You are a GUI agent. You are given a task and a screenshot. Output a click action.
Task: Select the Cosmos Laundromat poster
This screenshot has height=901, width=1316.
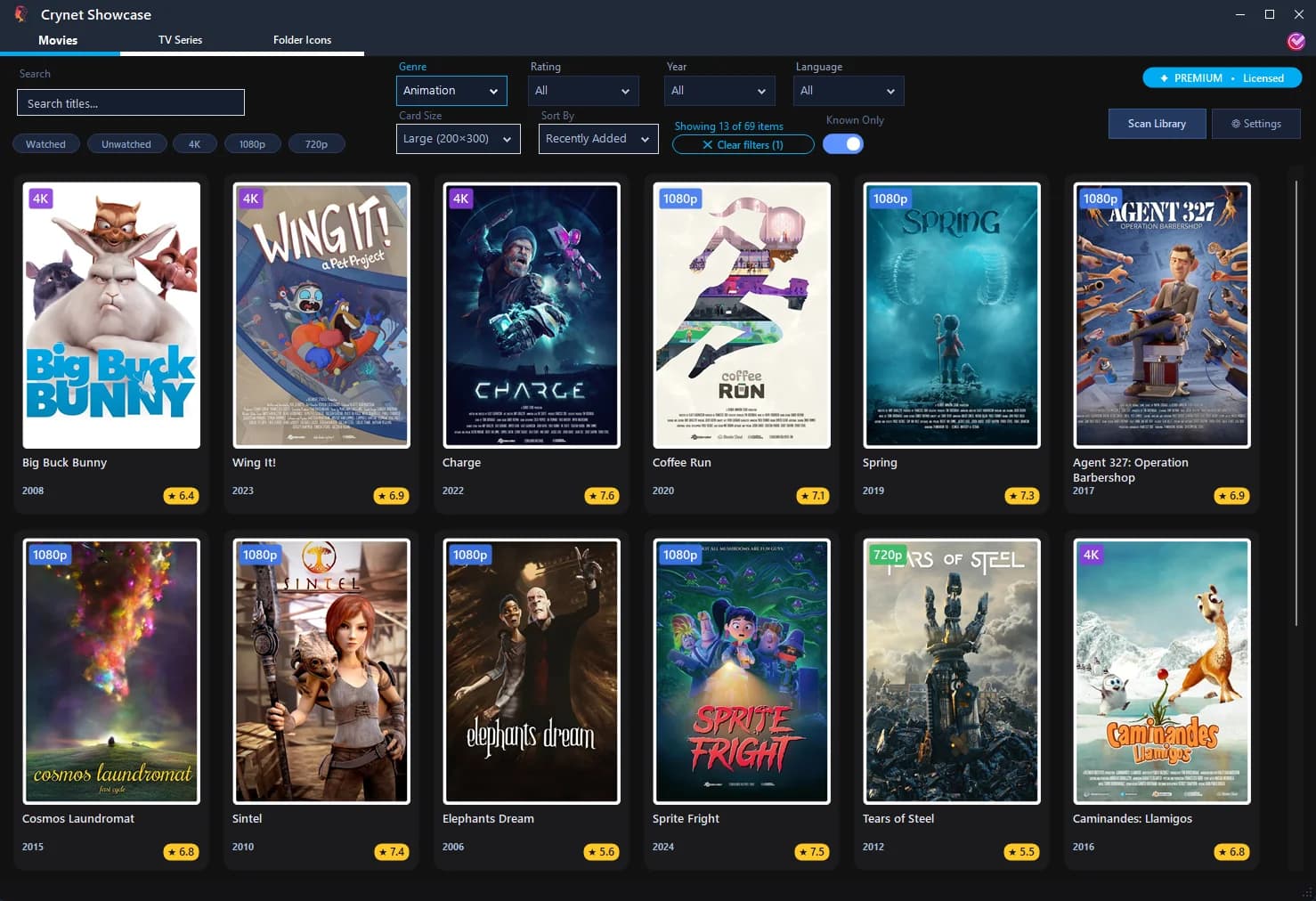(111, 671)
